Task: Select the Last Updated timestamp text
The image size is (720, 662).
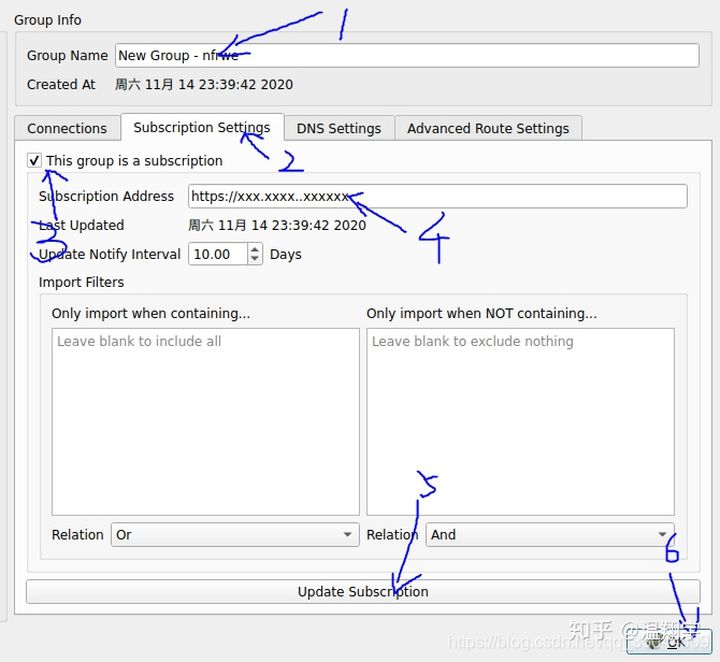Action: 277,225
